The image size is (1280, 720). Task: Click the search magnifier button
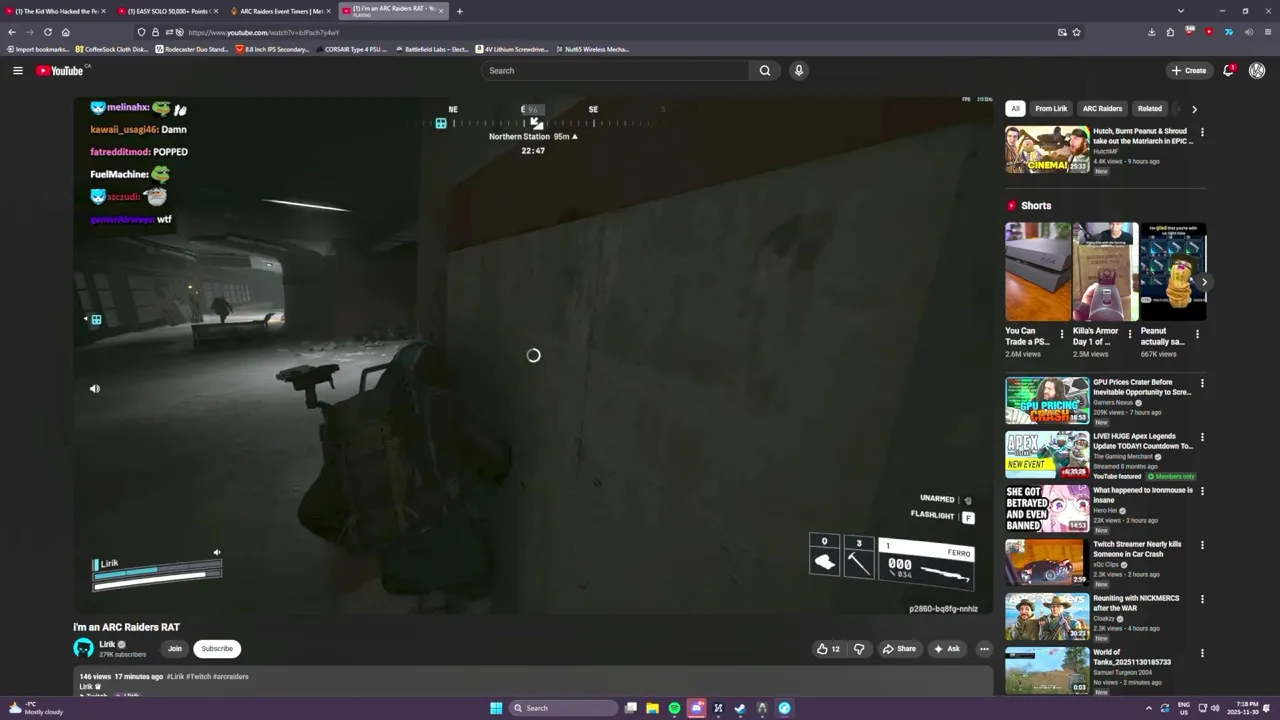765,70
